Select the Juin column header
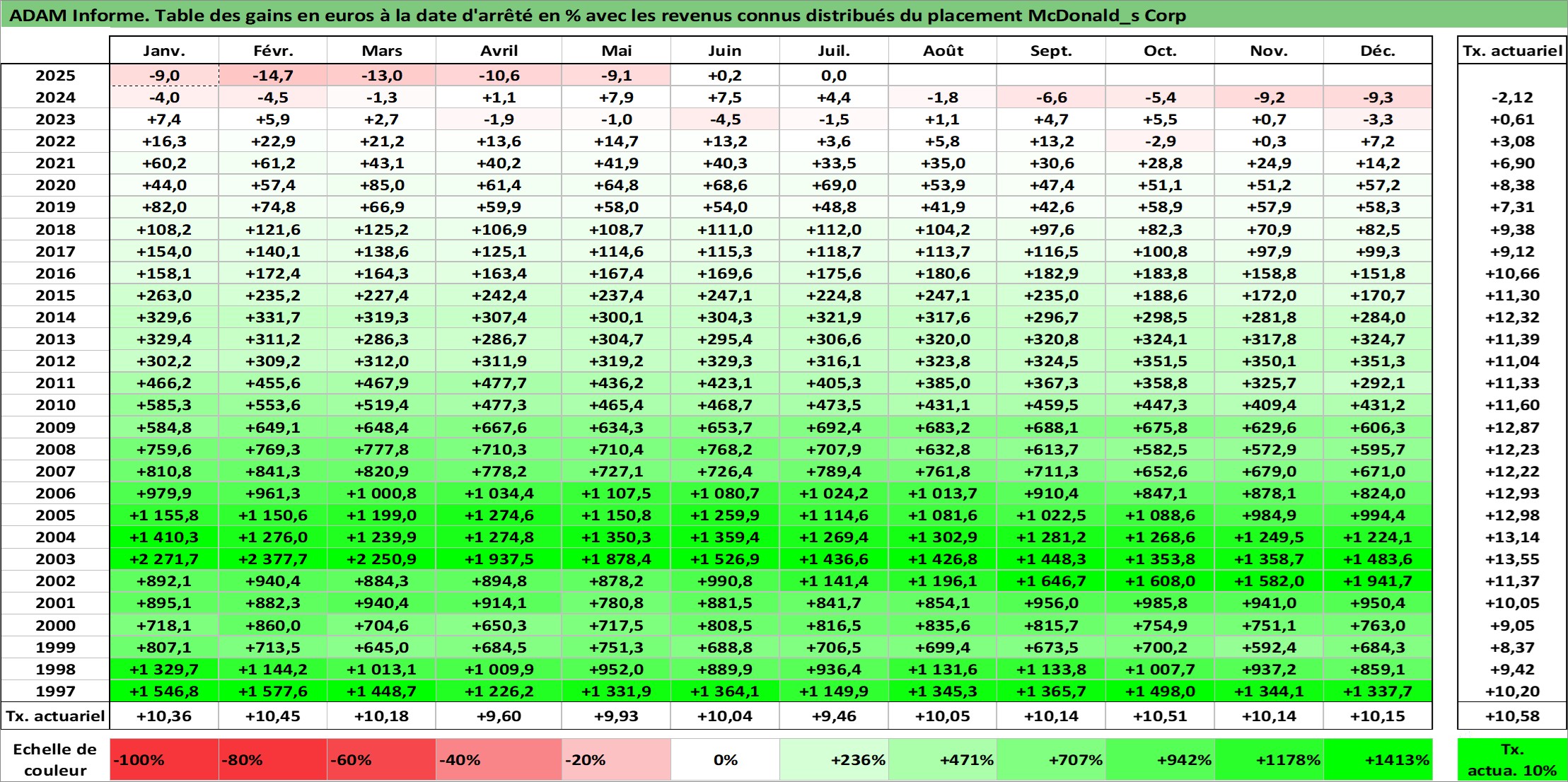The height and width of the screenshot is (782, 1568). [725, 50]
